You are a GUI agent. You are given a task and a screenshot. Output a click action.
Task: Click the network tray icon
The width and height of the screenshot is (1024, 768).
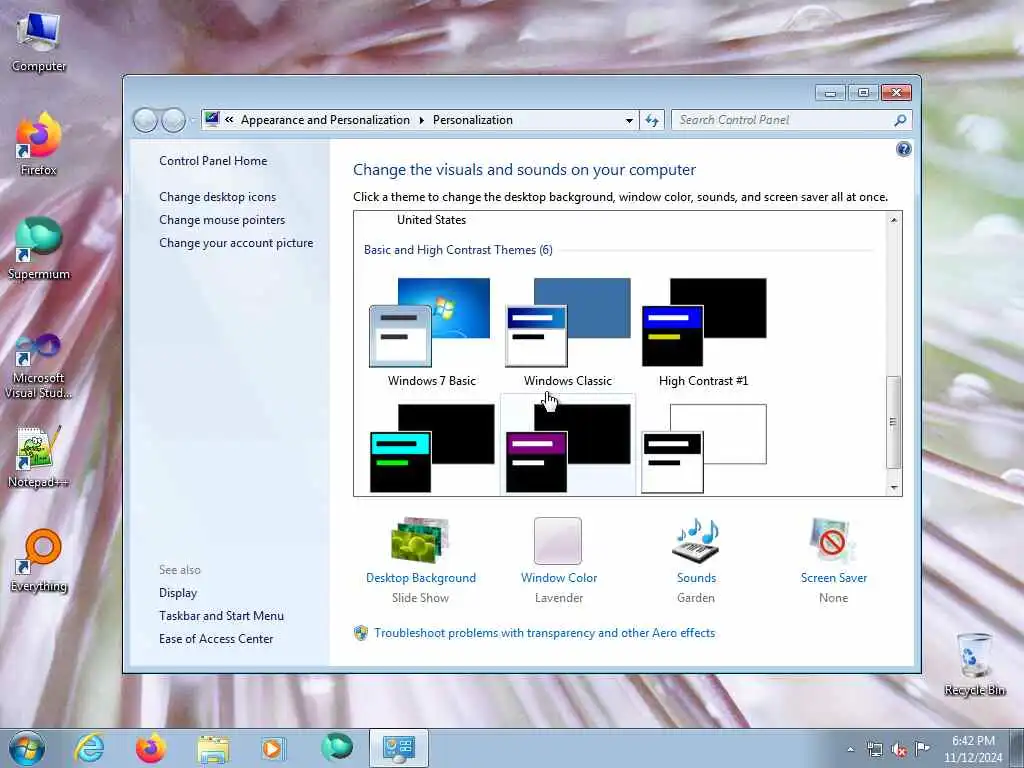pos(874,749)
